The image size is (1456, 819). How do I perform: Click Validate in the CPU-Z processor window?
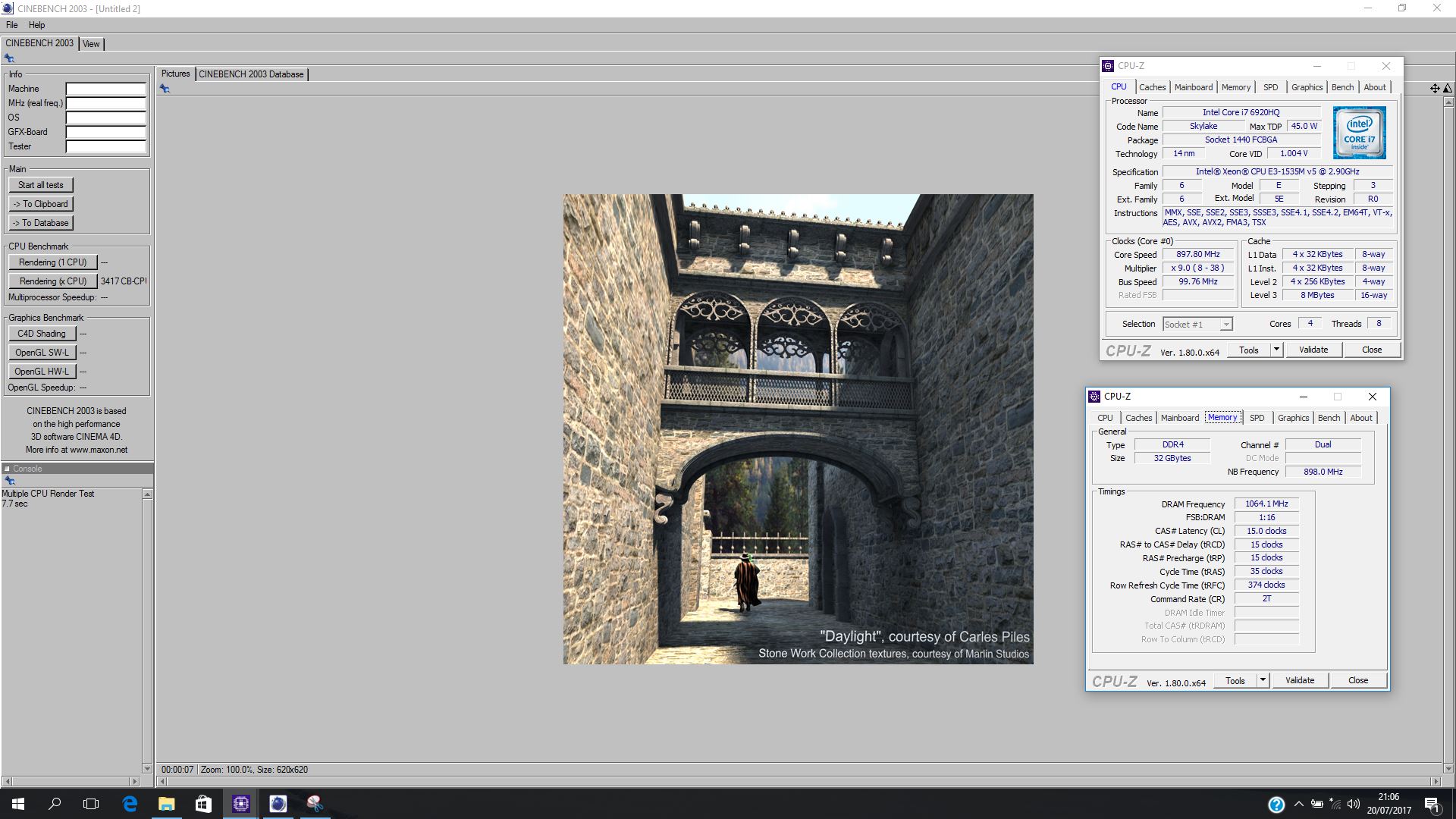[1313, 350]
